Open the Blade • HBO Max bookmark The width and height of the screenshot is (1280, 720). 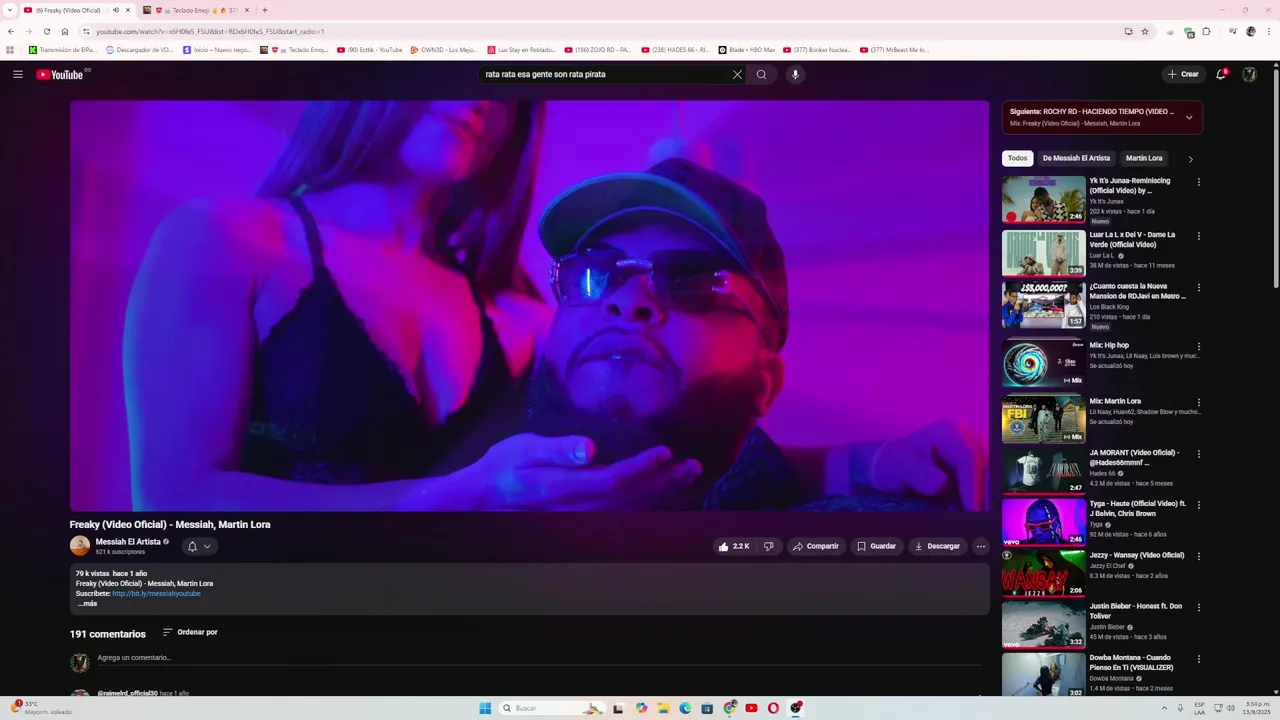pos(746,49)
